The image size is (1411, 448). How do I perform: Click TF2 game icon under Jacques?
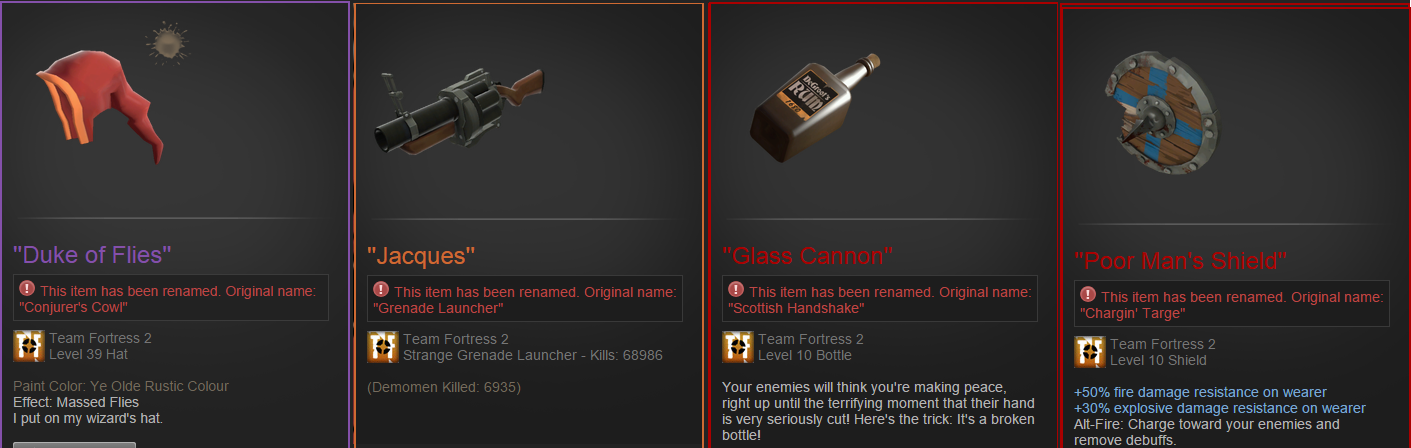pos(383,345)
